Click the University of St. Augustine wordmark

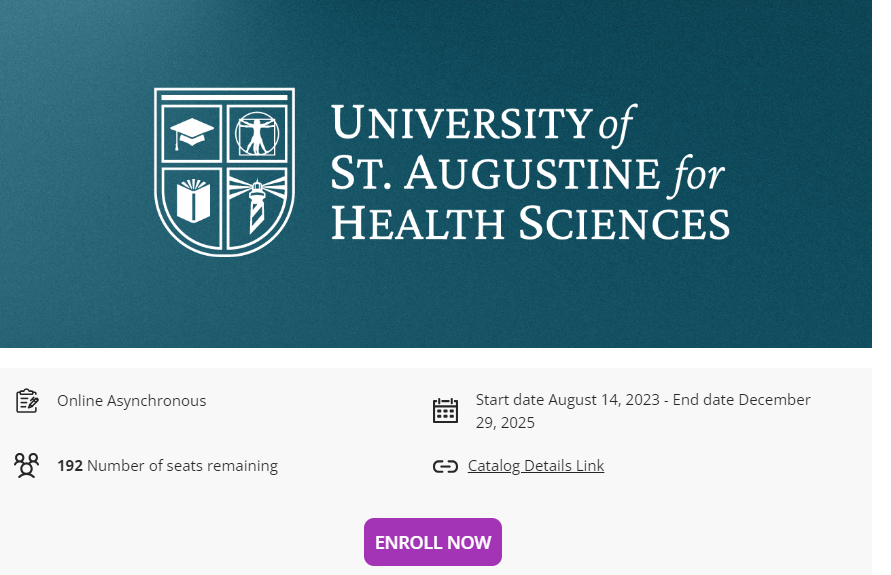pyautogui.click(x=530, y=172)
